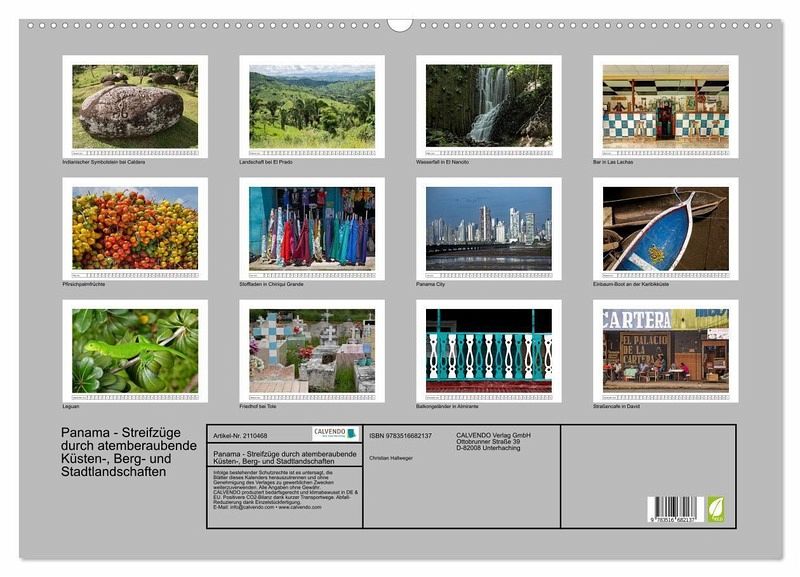Select the Straßencafe in David photo
Viewport: 800px width, 577px height.
(666, 351)
